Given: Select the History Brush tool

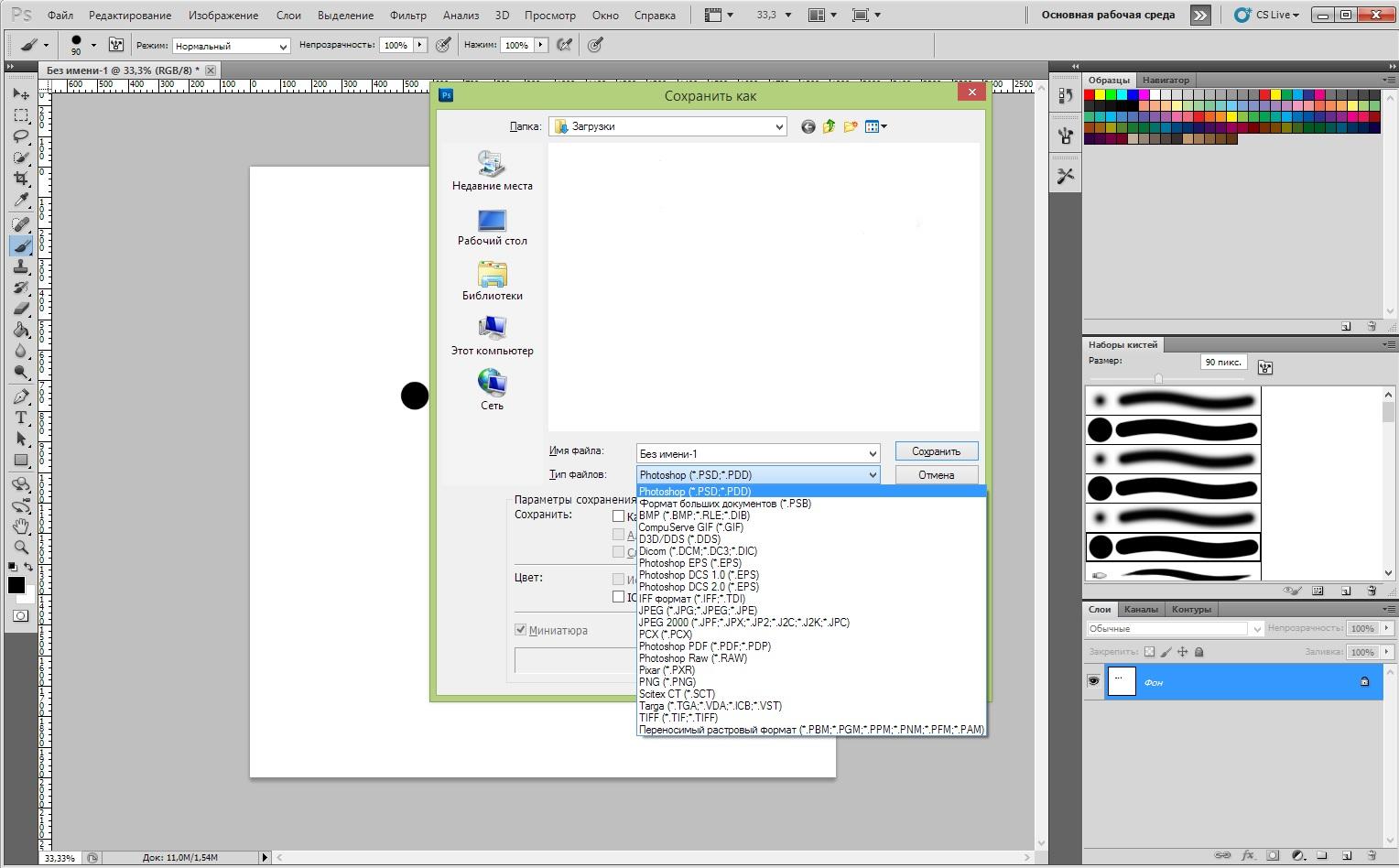Looking at the screenshot, I should (x=21, y=288).
